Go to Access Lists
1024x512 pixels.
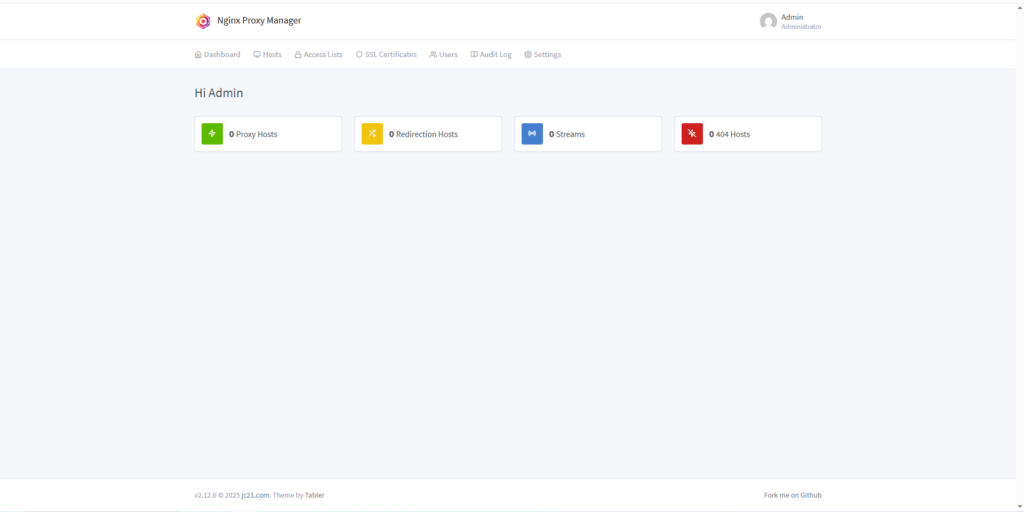[x=319, y=55]
